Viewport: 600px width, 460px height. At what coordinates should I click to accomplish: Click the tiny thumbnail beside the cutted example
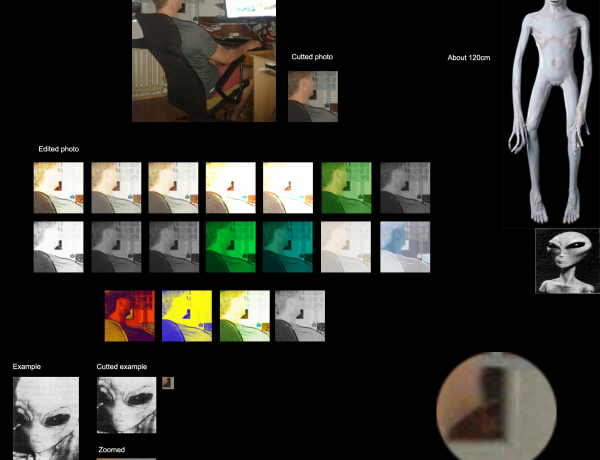pyautogui.click(x=168, y=383)
